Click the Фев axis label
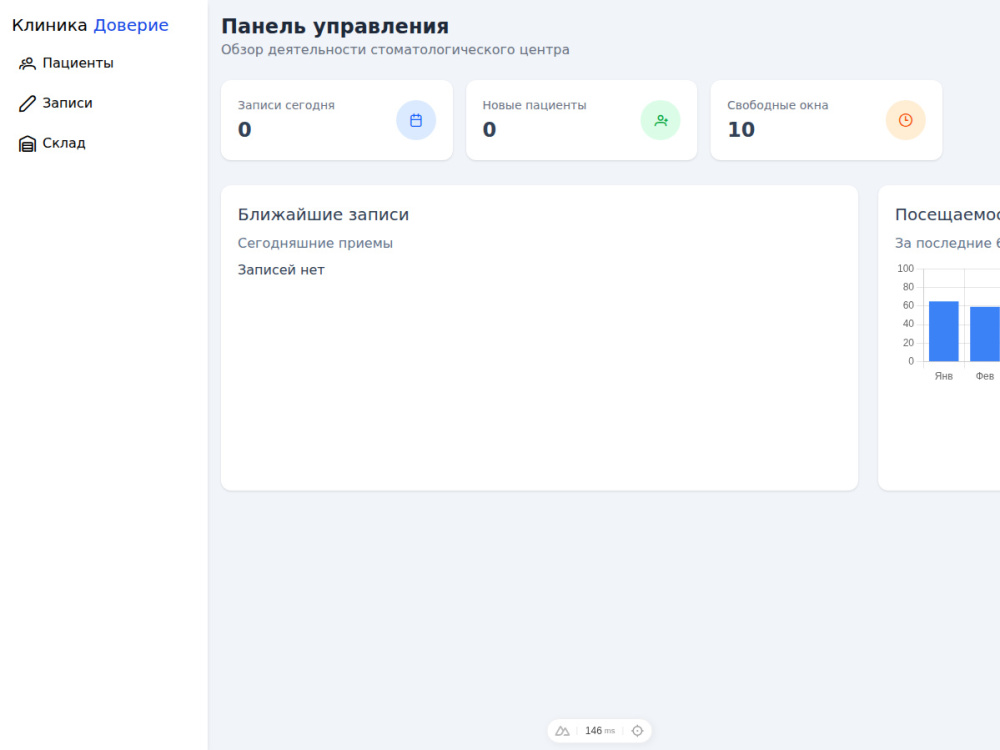 click(x=985, y=376)
